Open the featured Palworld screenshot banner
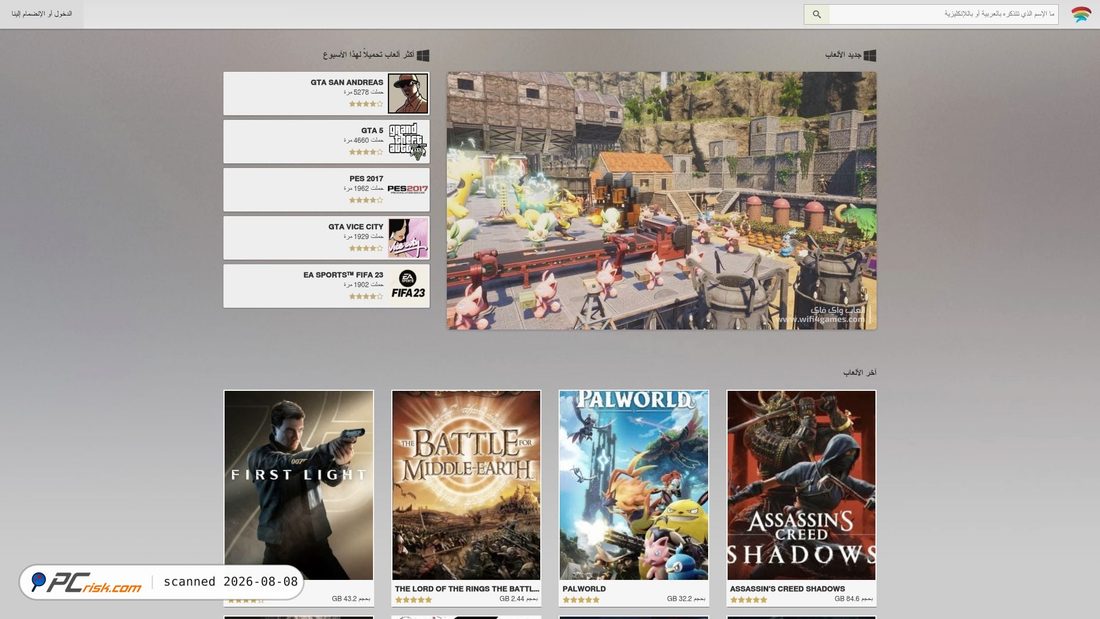 [x=662, y=201]
